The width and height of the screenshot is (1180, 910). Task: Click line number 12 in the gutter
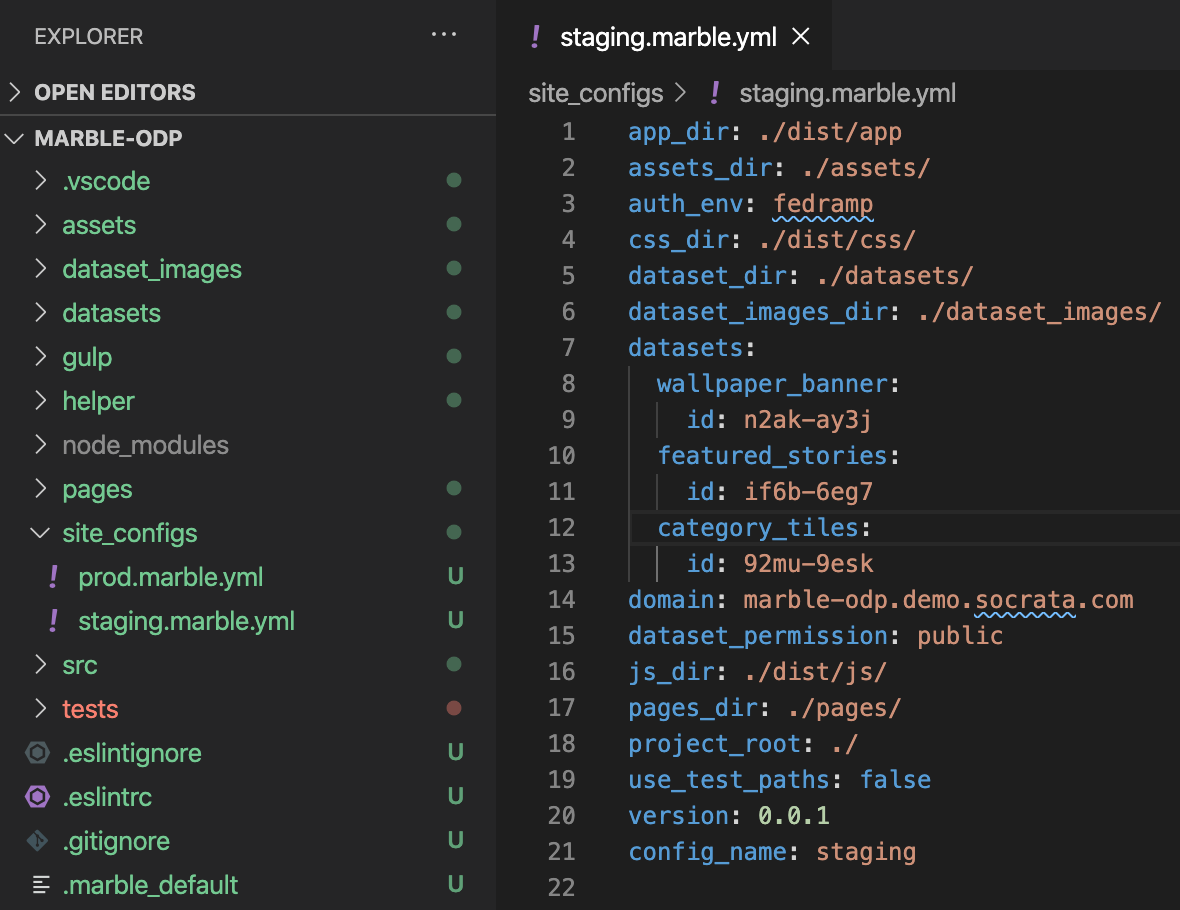tap(561, 528)
